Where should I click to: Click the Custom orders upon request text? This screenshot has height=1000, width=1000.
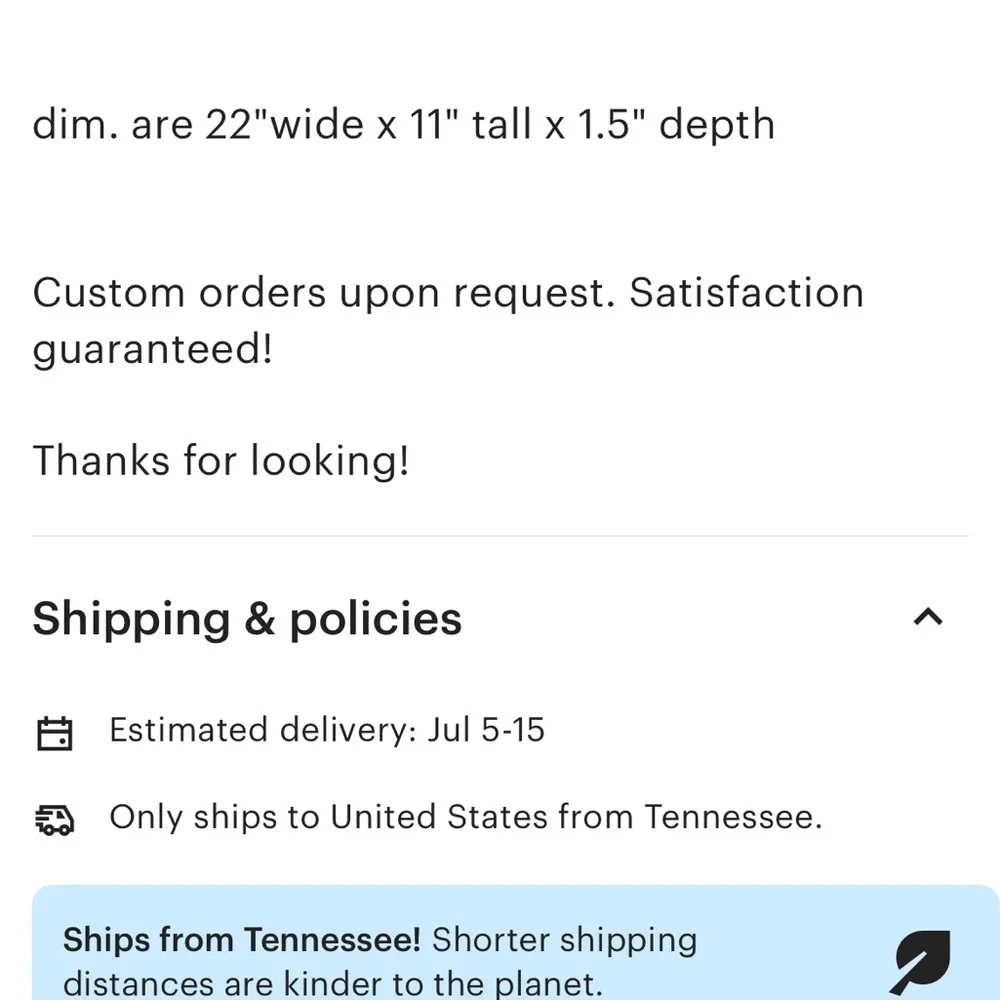click(325, 293)
